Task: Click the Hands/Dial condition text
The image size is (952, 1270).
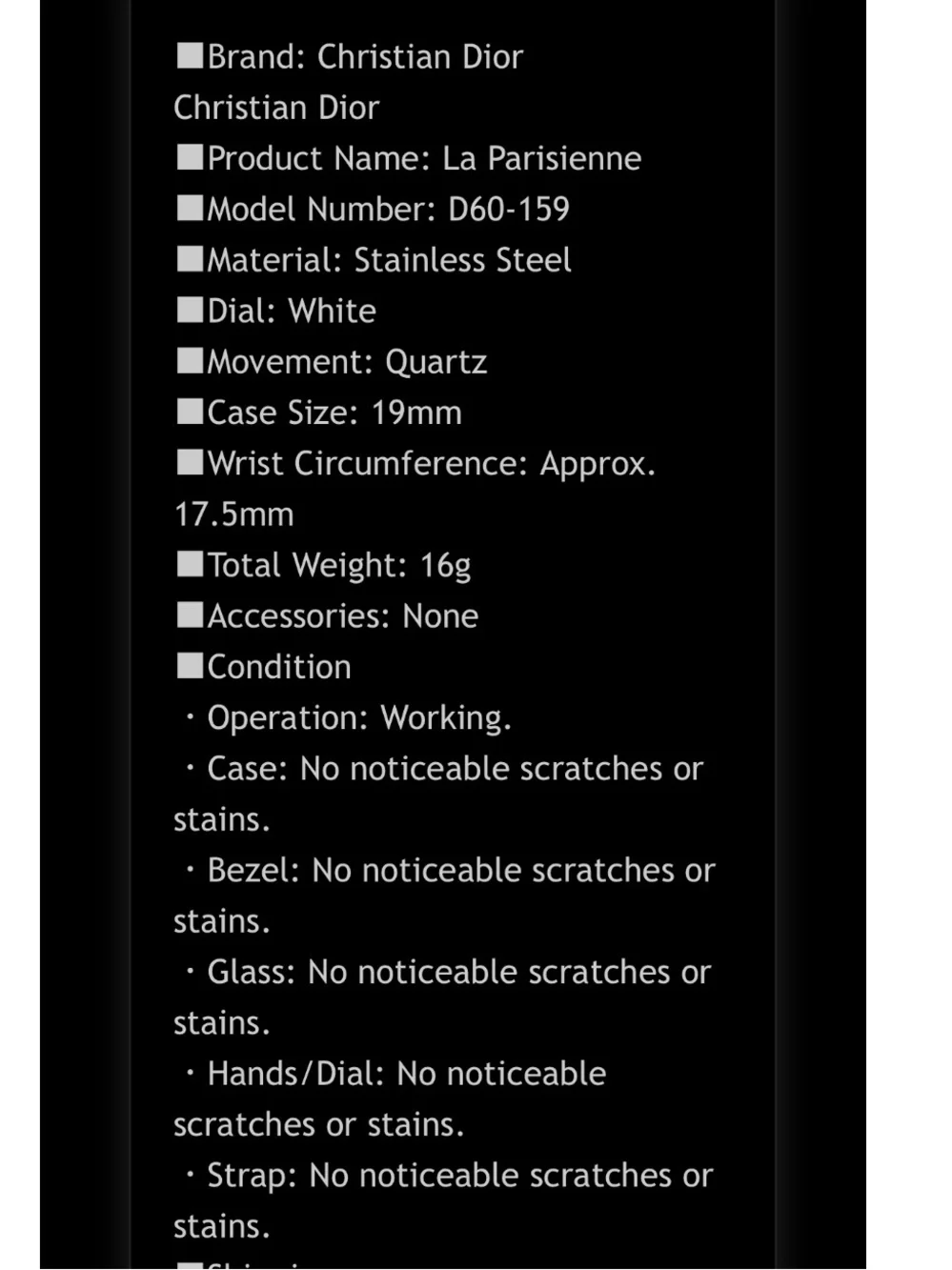Action: pos(391,1099)
